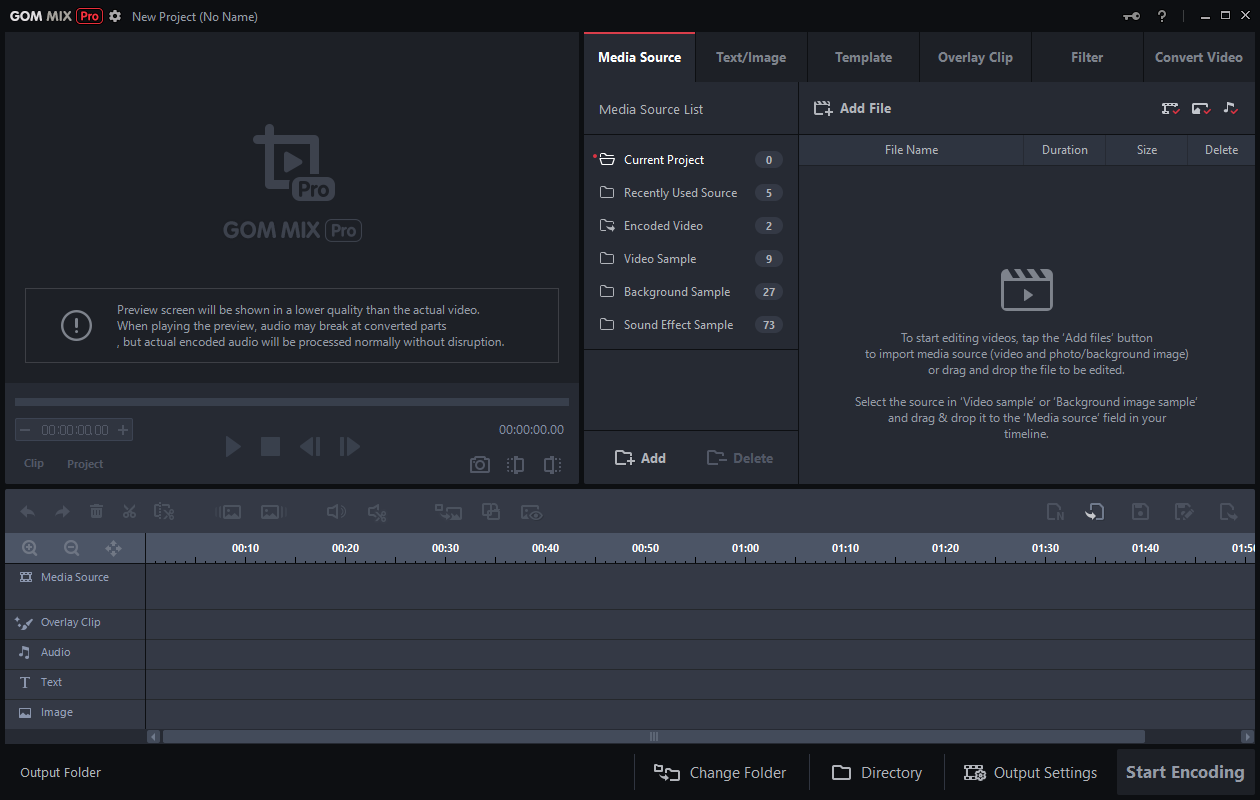Click the scissors cut icon in timeline toolbar

coord(129,511)
